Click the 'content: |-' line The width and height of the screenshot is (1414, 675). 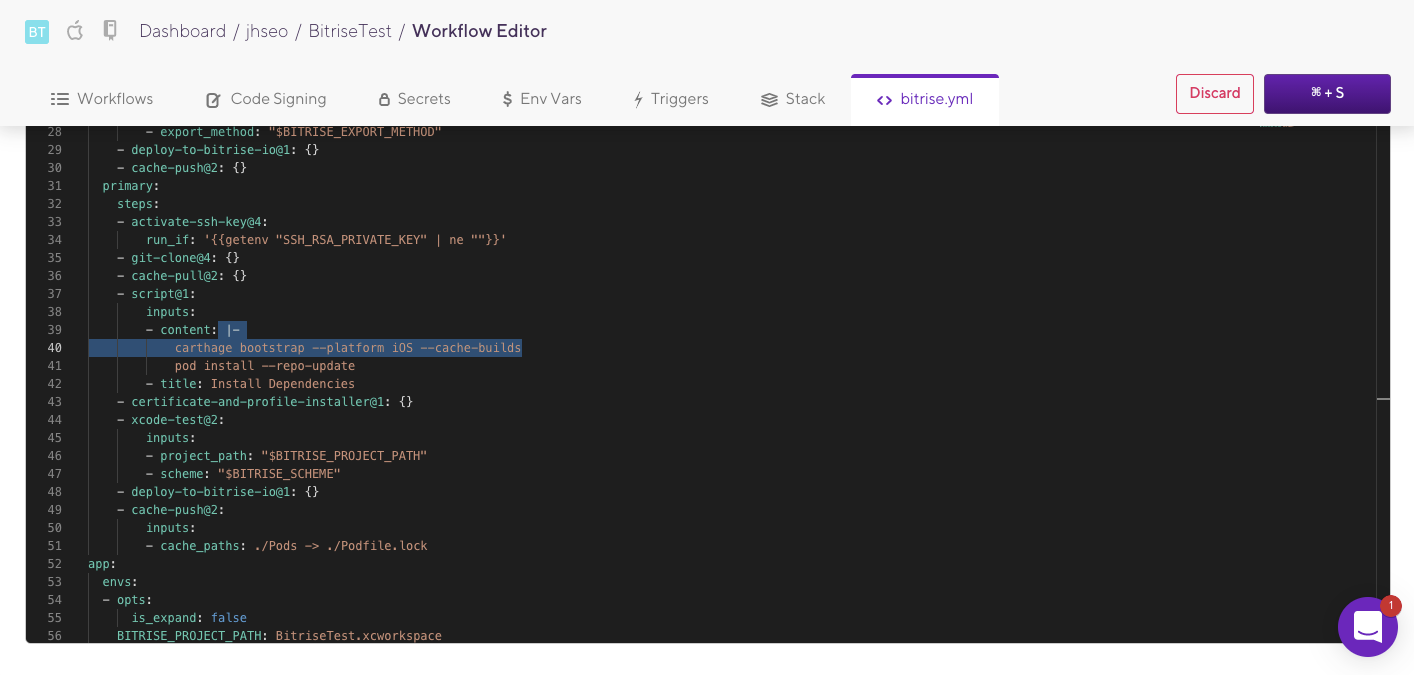point(193,330)
